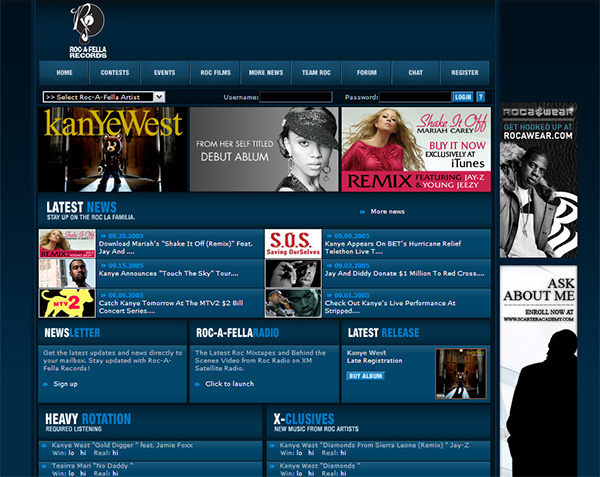Click arrow icon beside the 09.02.2005 date
Image resolution: width=600 pixels, height=477 pixels.
[329, 265]
